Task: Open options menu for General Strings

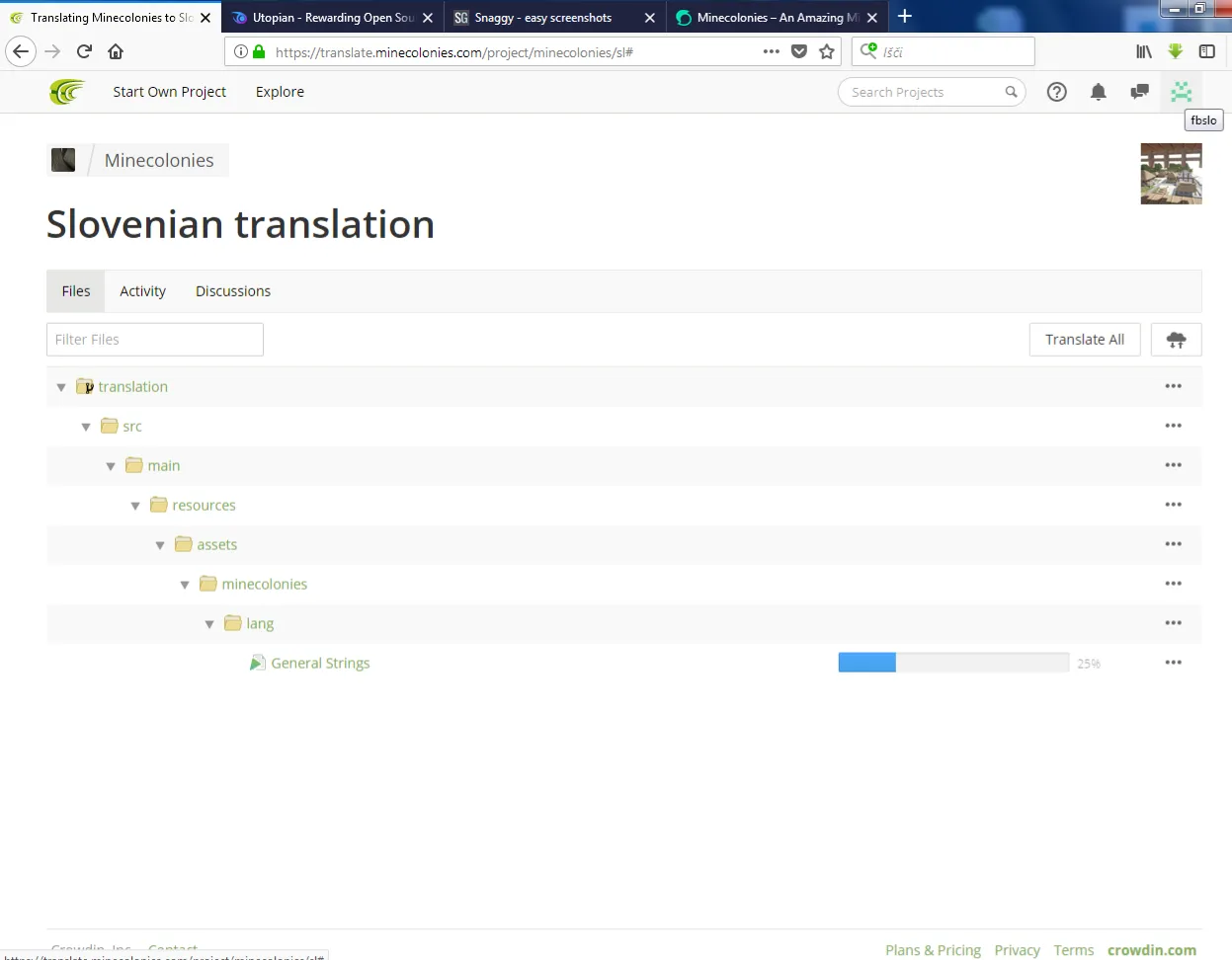Action: (1173, 663)
